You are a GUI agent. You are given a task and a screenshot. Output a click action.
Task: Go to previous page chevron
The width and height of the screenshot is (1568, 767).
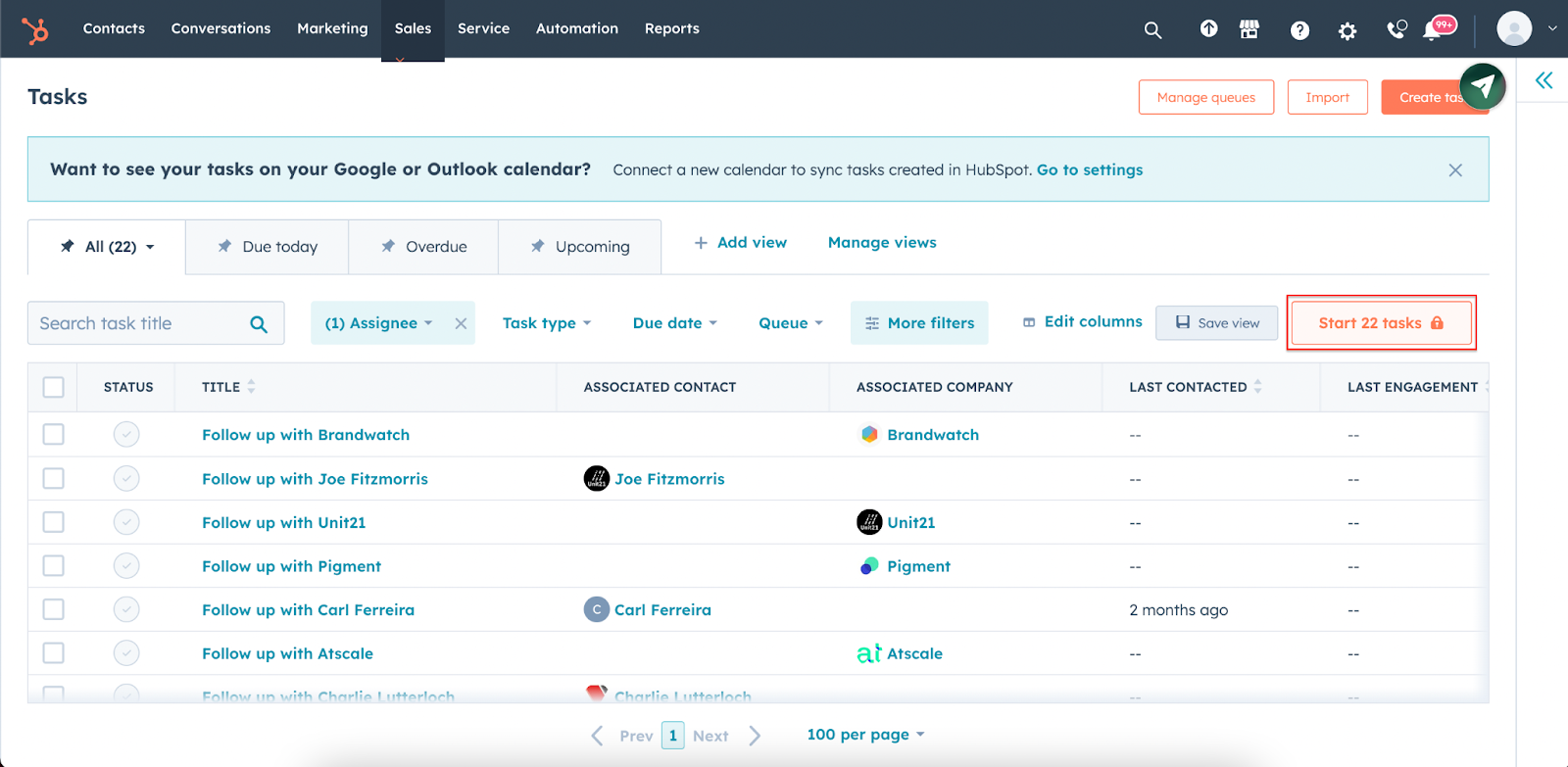pos(597,736)
